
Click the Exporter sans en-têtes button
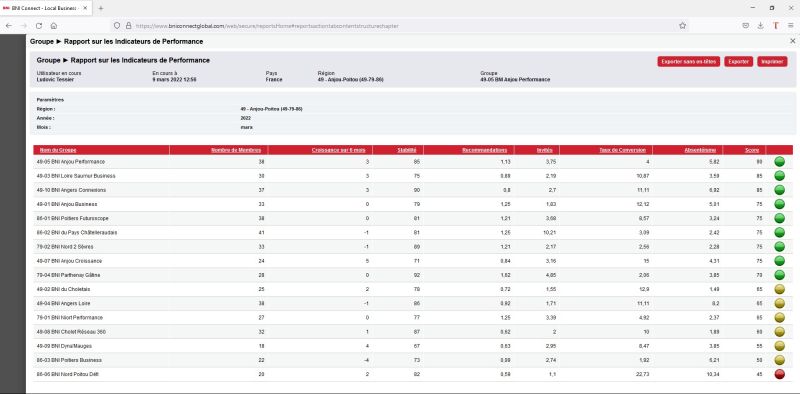[x=688, y=61]
